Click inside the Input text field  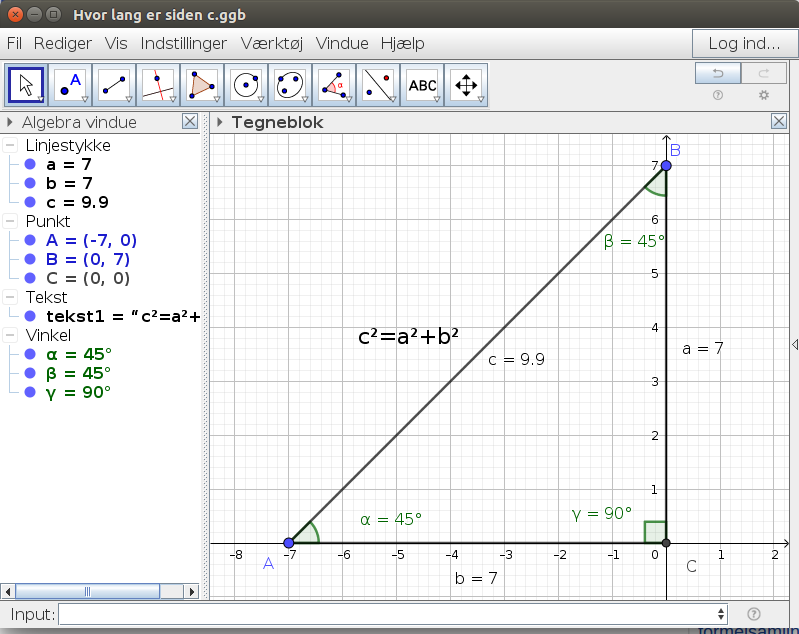(x=386, y=614)
